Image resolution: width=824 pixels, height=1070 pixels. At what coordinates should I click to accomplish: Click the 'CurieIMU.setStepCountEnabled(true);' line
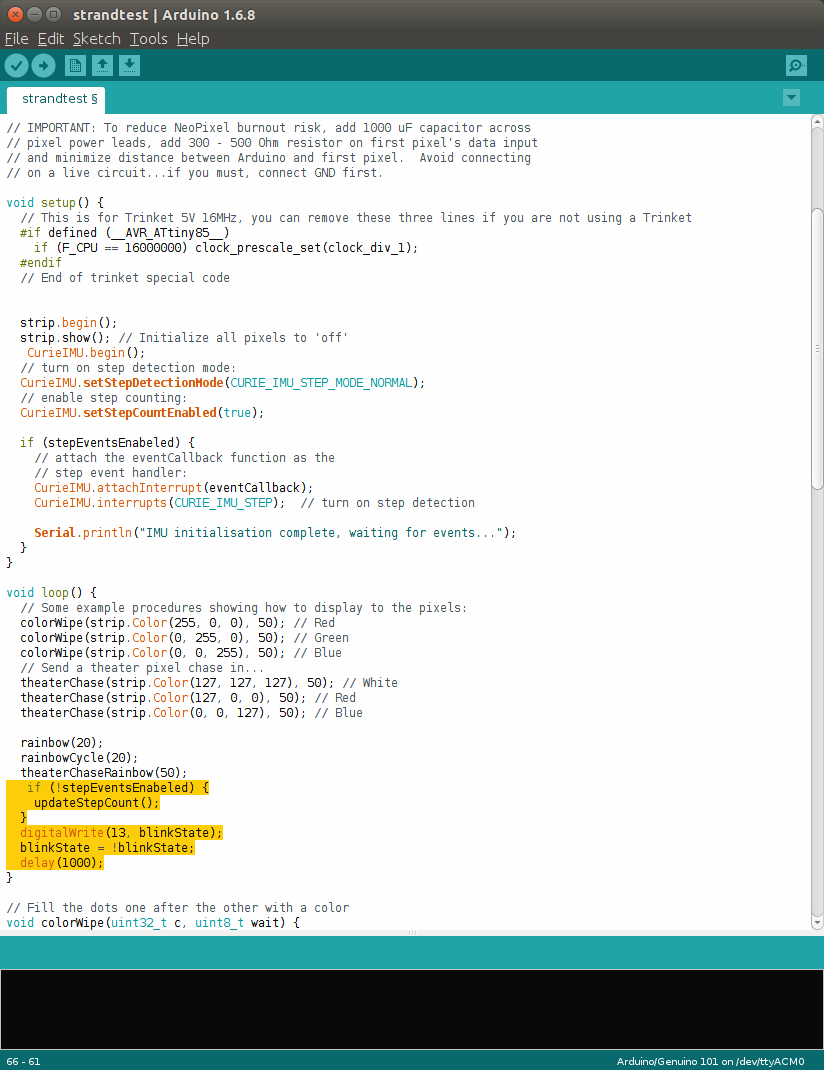pos(142,413)
